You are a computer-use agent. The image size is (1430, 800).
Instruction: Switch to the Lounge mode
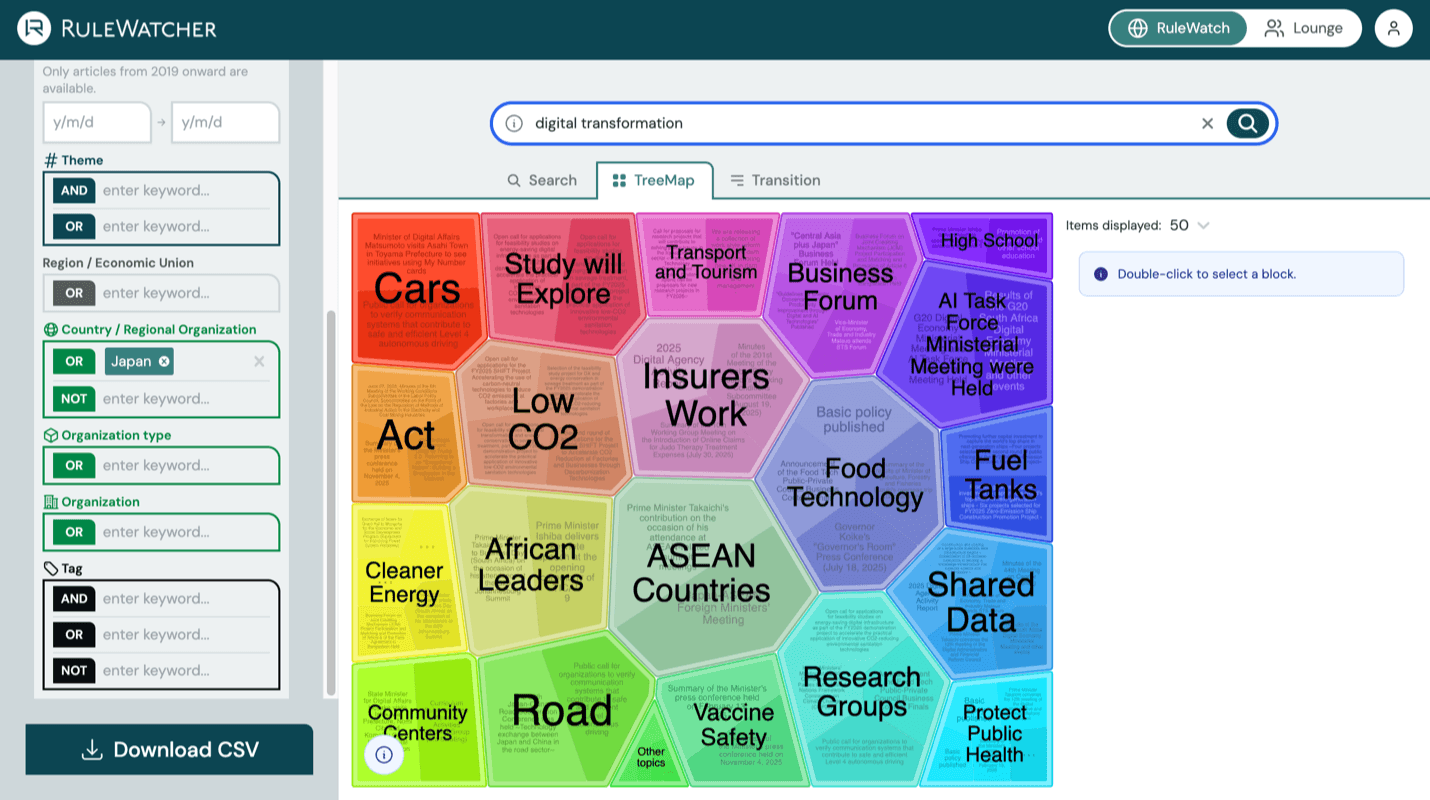pyautogui.click(x=1303, y=28)
